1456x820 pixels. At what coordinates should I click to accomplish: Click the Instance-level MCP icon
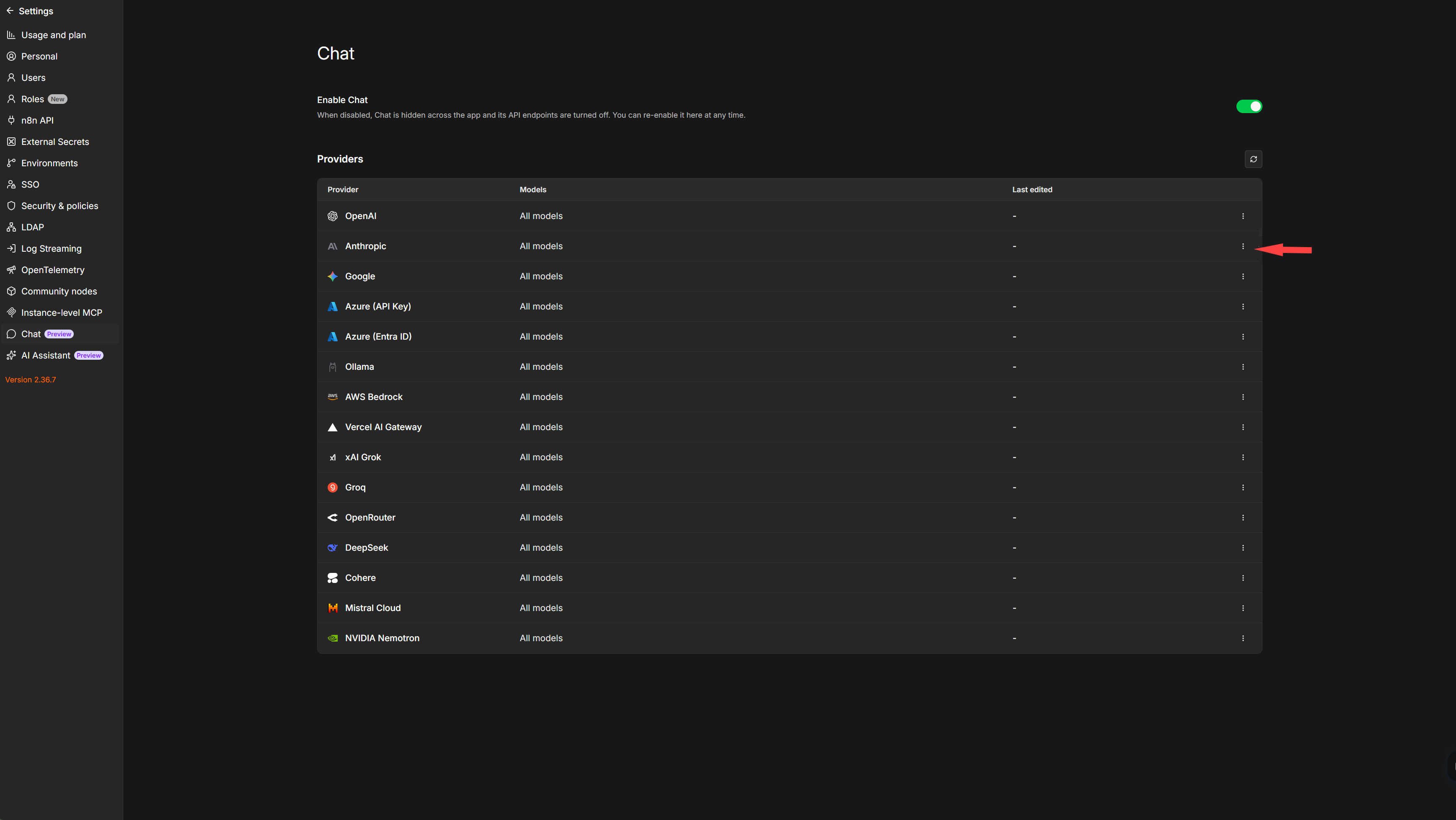(x=11, y=312)
